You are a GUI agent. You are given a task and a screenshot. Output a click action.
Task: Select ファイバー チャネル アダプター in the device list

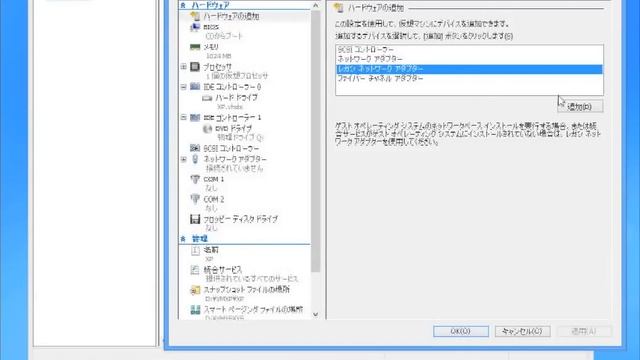coord(469,79)
